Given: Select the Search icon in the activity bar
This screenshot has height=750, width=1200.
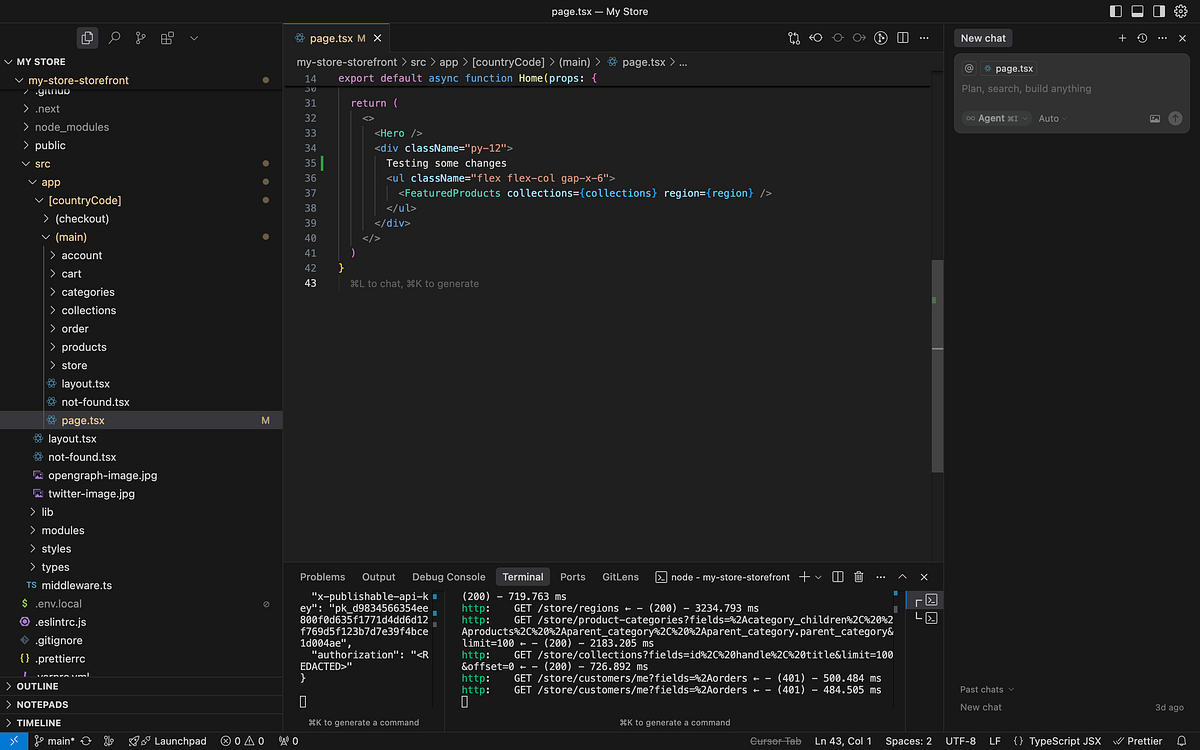Looking at the screenshot, I should point(114,37).
